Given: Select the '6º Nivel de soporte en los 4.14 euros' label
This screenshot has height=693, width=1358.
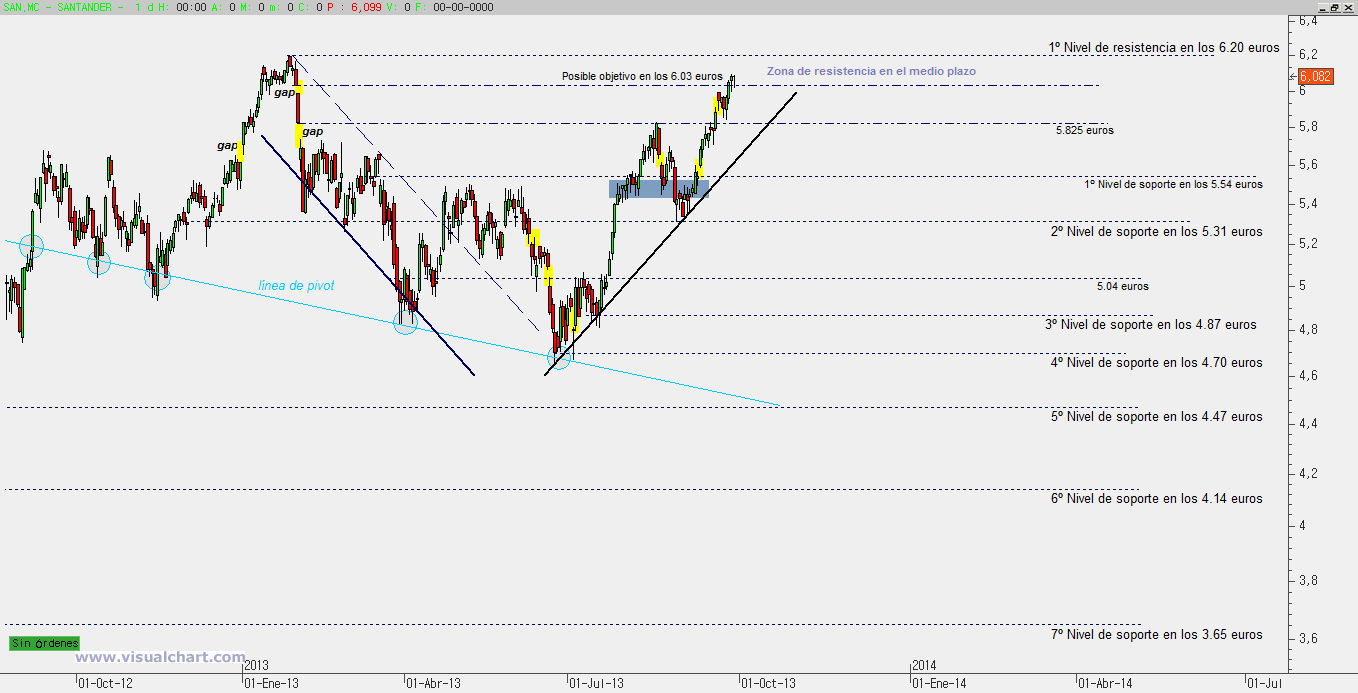Looking at the screenshot, I should [x=1156, y=499].
